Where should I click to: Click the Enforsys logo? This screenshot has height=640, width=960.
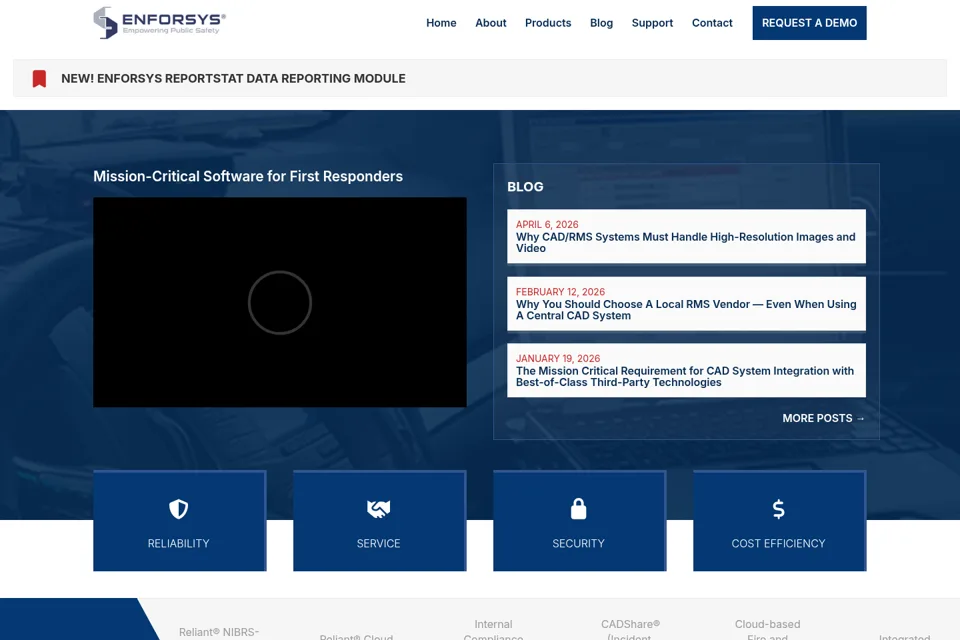coord(159,23)
